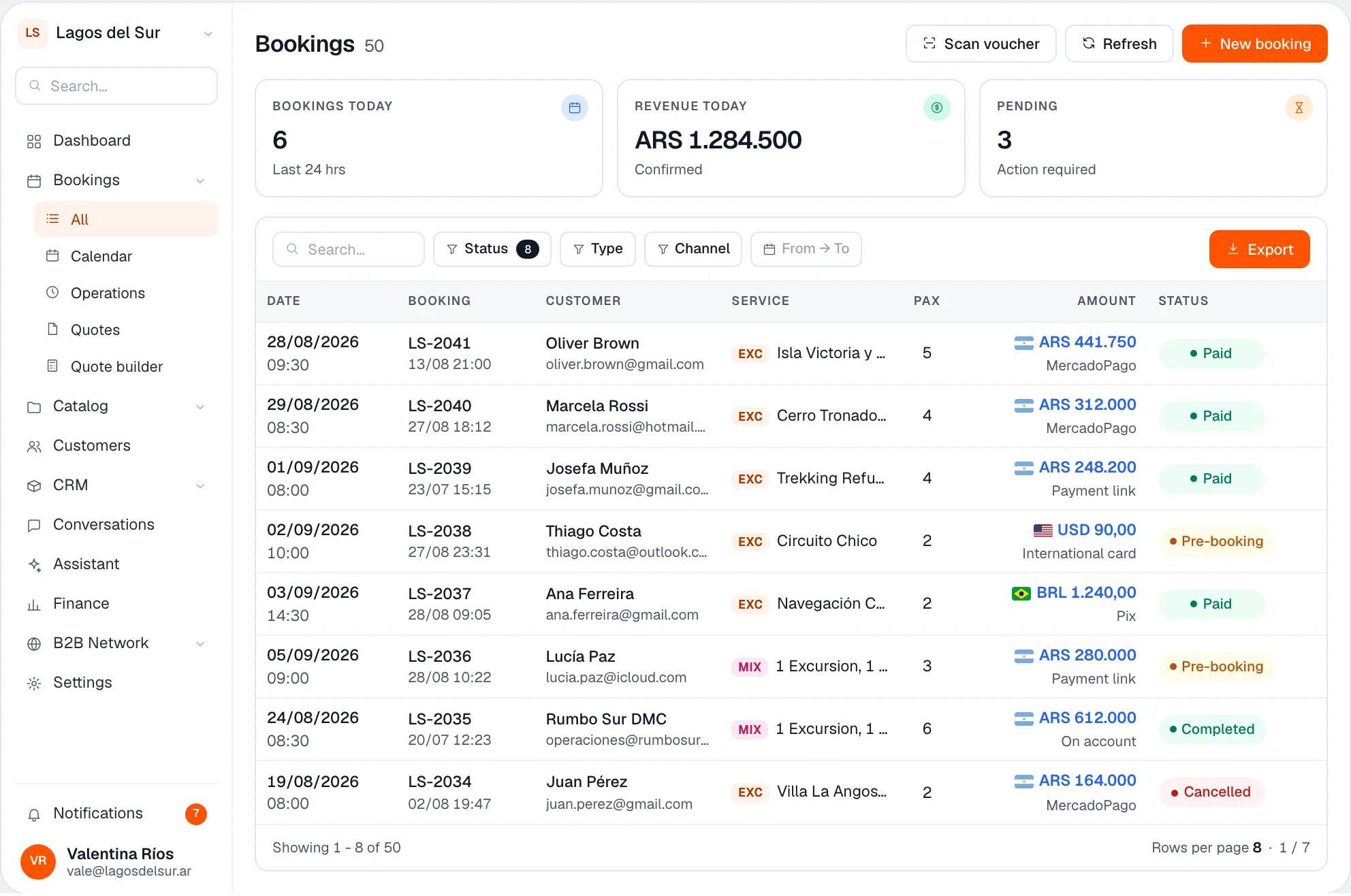Click Valentina Ríos profile name

pyautogui.click(x=120, y=854)
